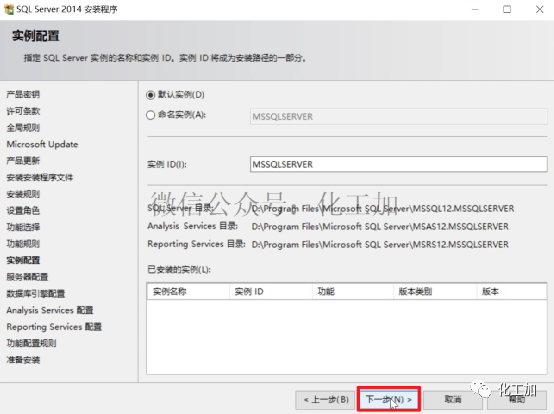Viewport: 554px width, 414px height.
Task: Minimize the setup window
Action: click(x=475, y=9)
